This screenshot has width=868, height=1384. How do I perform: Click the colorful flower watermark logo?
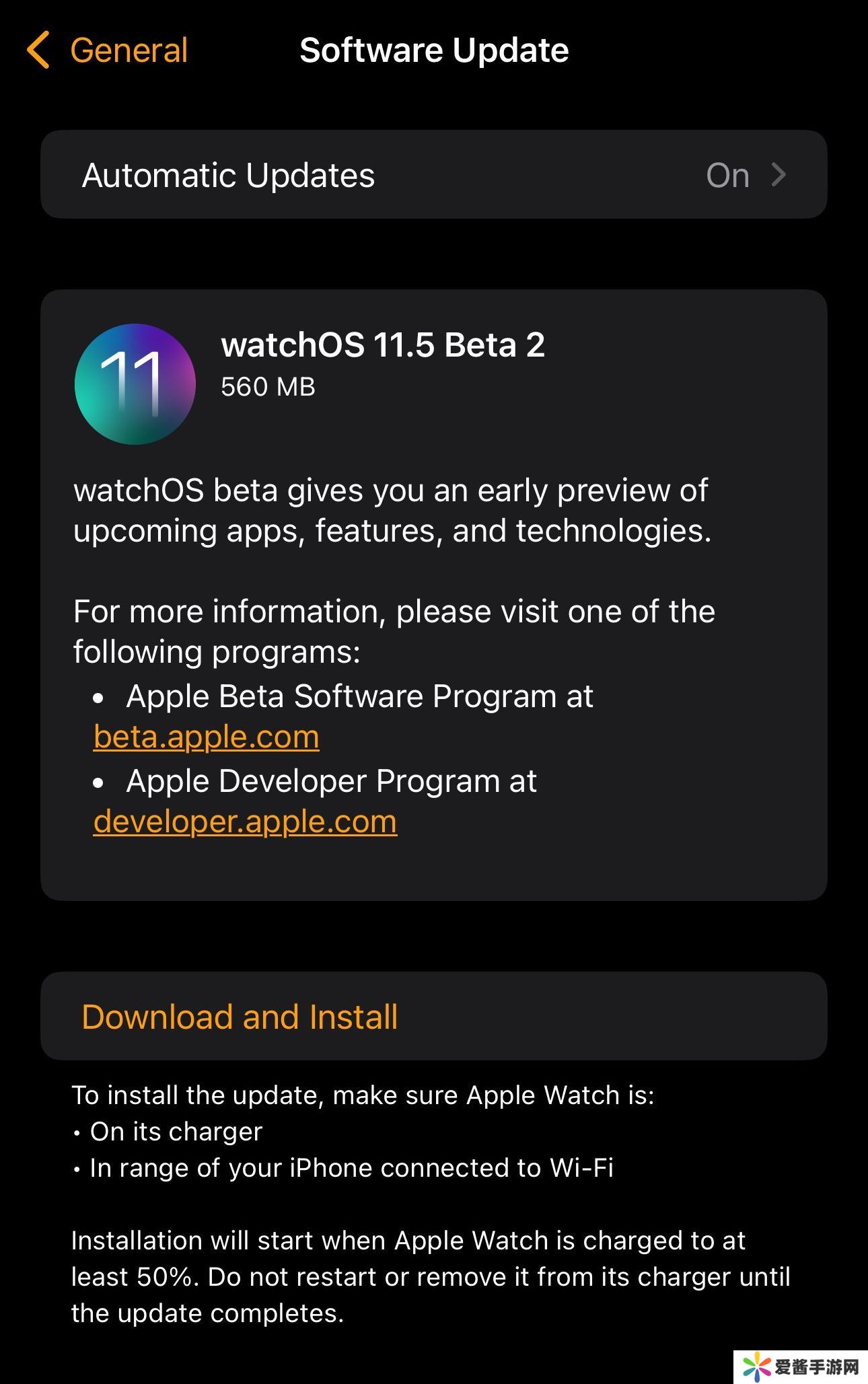click(756, 1367)
